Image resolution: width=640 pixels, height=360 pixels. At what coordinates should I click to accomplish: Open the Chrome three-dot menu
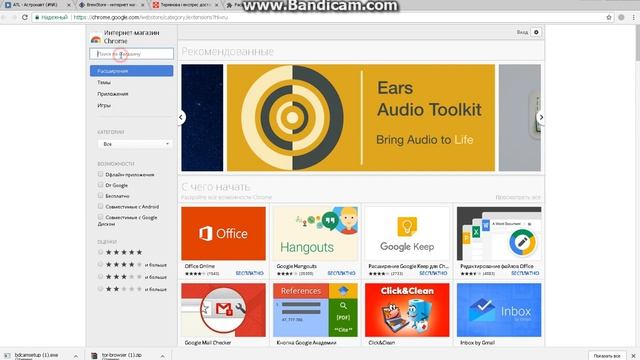[x=633, y=17]
